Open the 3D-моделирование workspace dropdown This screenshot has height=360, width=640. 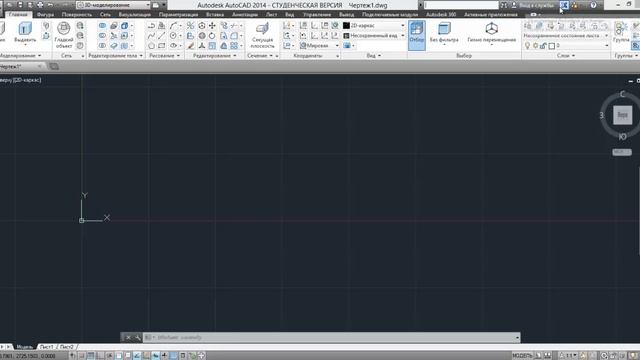tap(113, 5)
